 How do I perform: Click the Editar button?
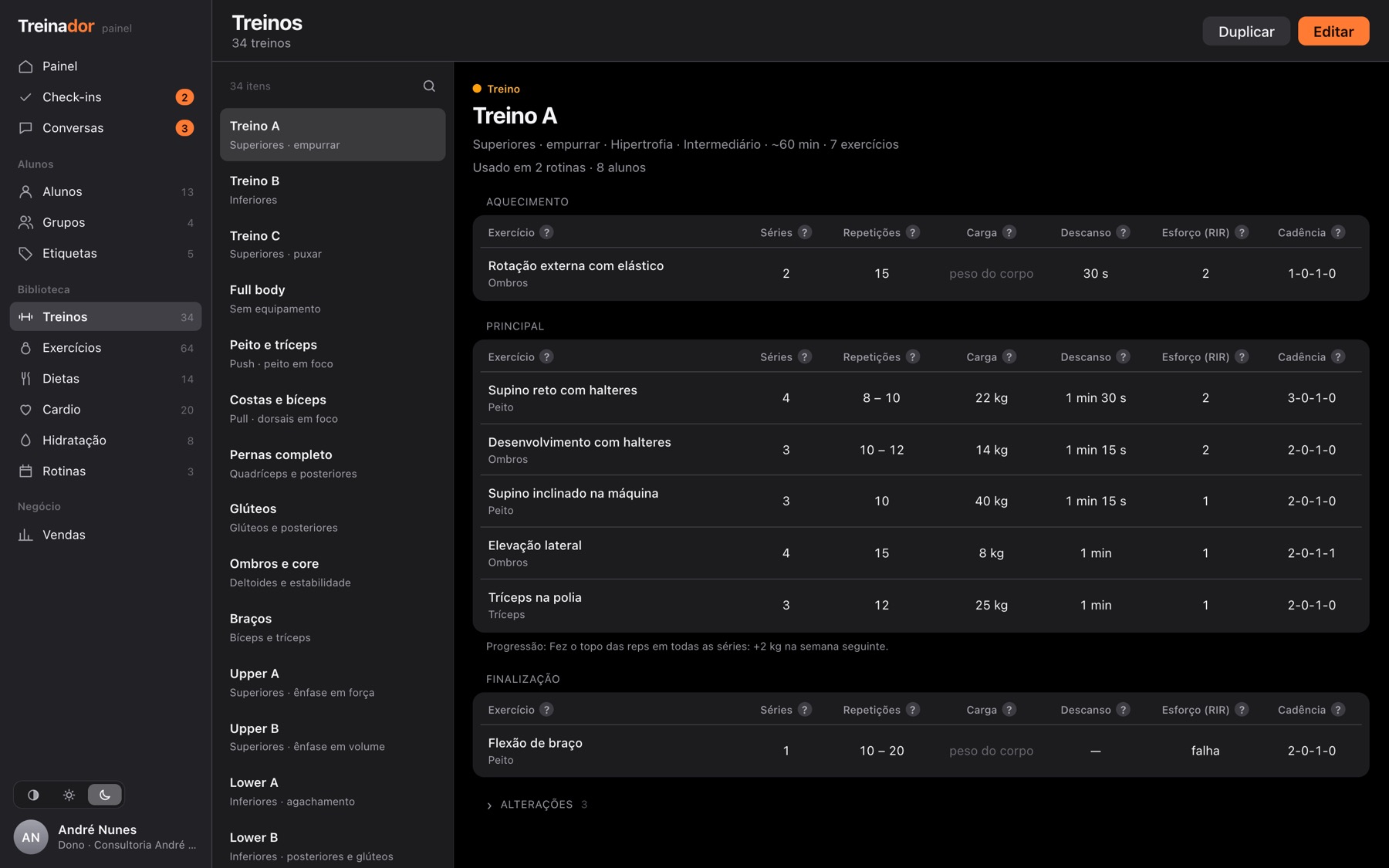click(x=1333, y=31)
